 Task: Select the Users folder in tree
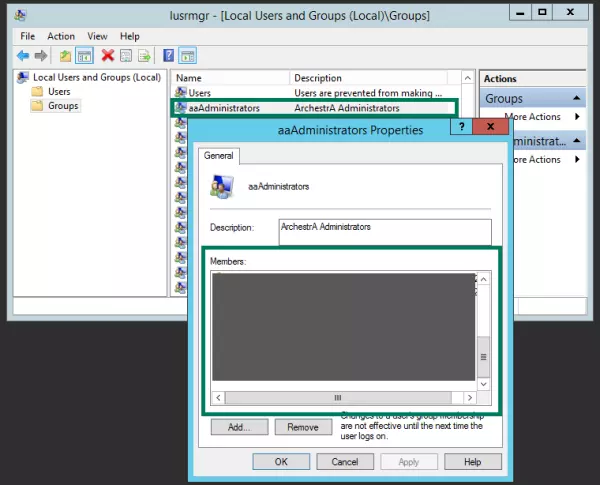point(59,91)
